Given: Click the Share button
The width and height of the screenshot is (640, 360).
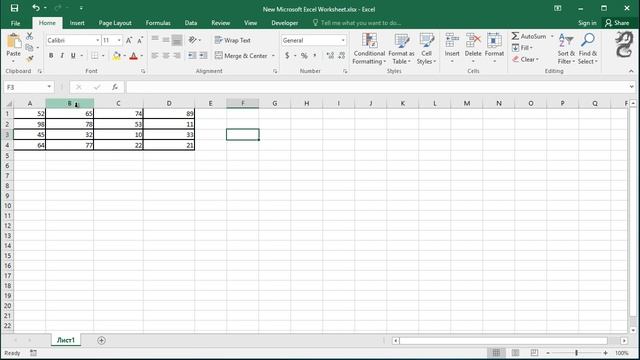Looking at the screenshot, I should 617,23.
